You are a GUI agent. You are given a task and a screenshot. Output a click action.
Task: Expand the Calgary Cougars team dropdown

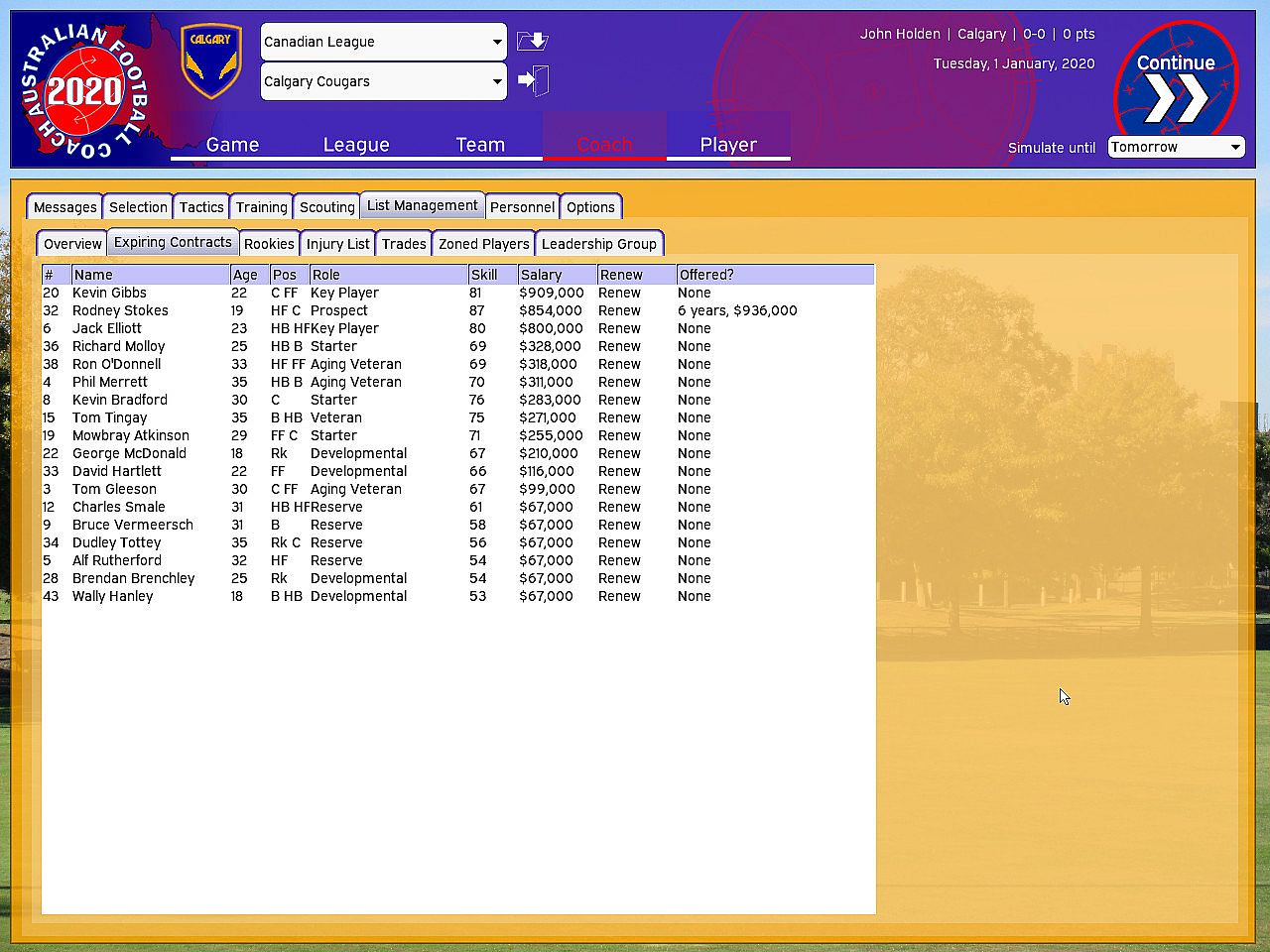pyautogui.click(x=383, y=81)
